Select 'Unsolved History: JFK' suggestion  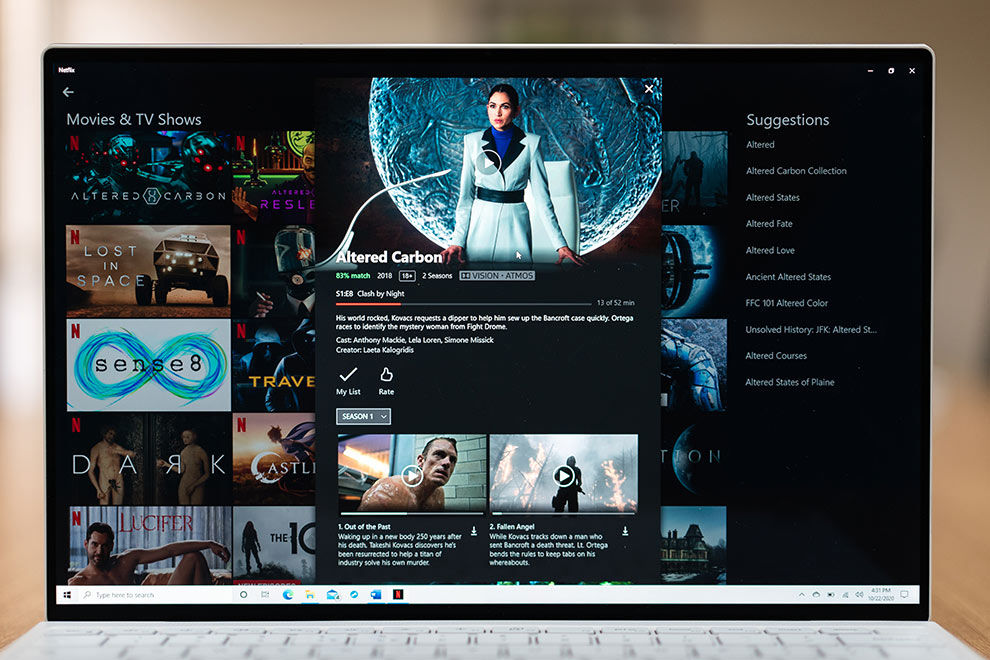point(811,330)
